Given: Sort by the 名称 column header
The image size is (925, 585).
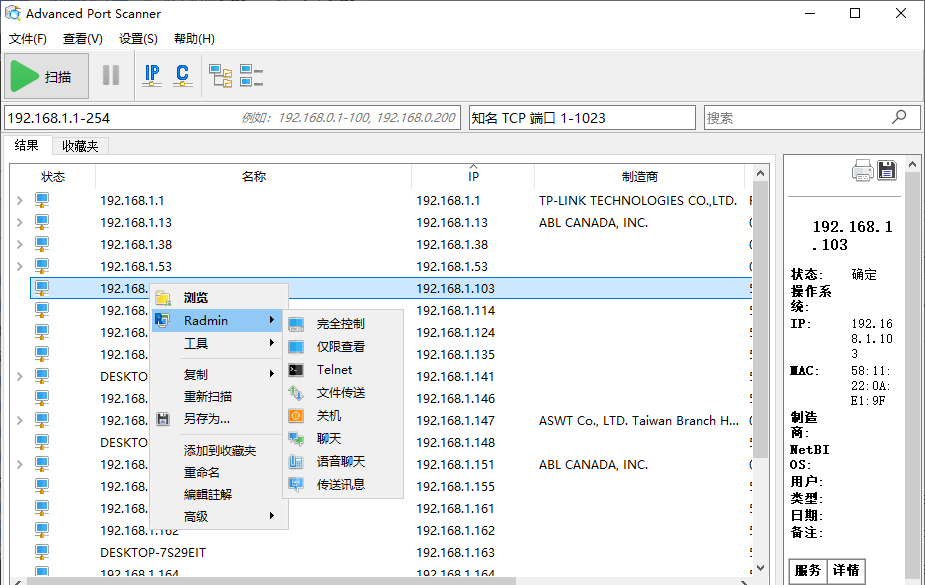Looking at the screenshot, I should pos(254,176).
